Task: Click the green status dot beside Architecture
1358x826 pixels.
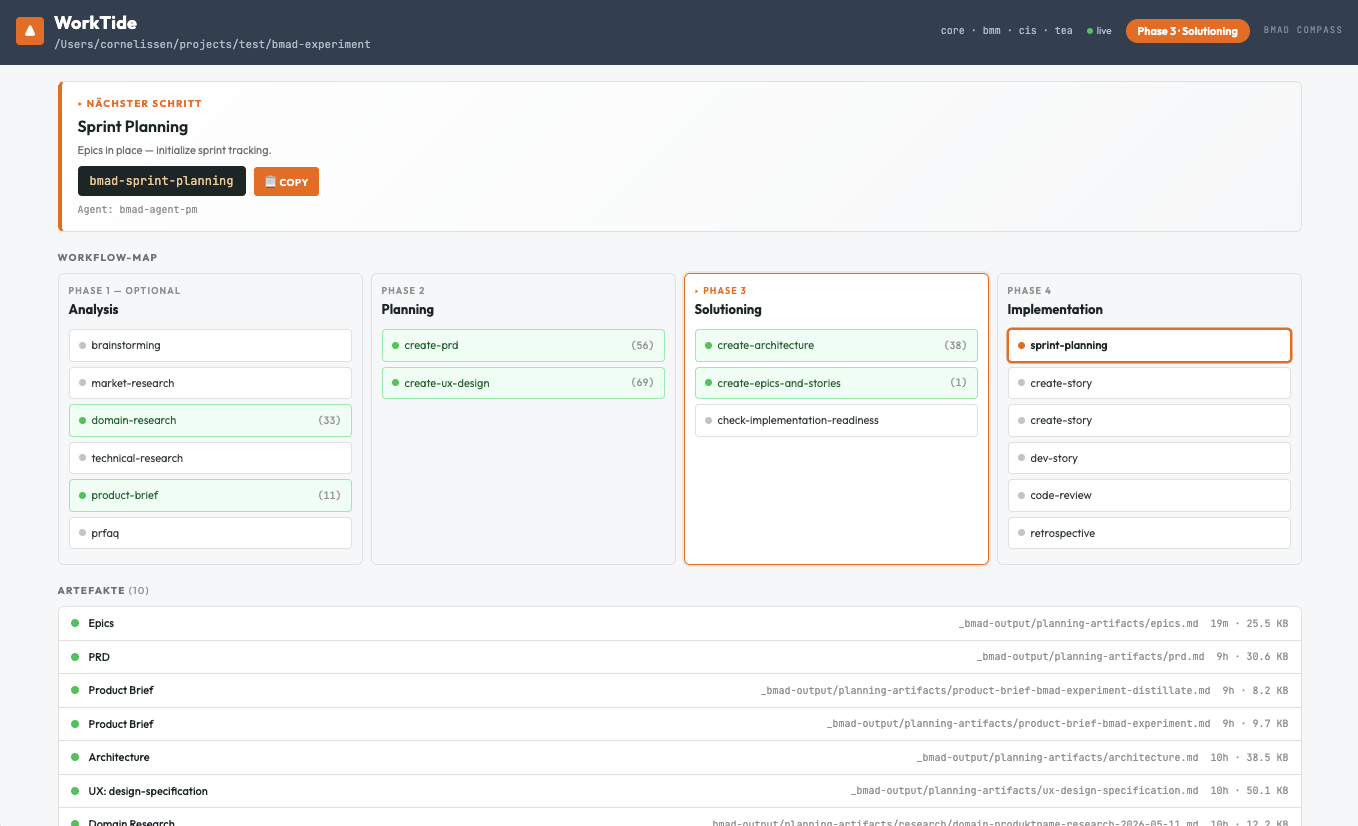Action: coord(75,757)
